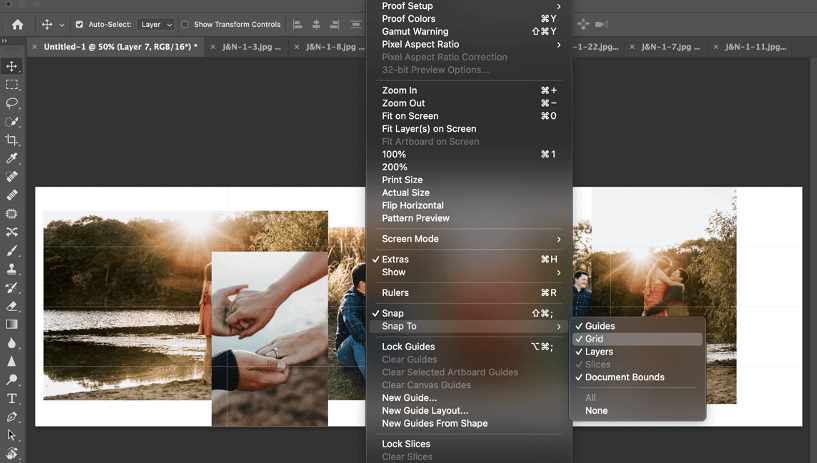
Task: Close the Untitled-1 document tab
Action: point(34,47)
